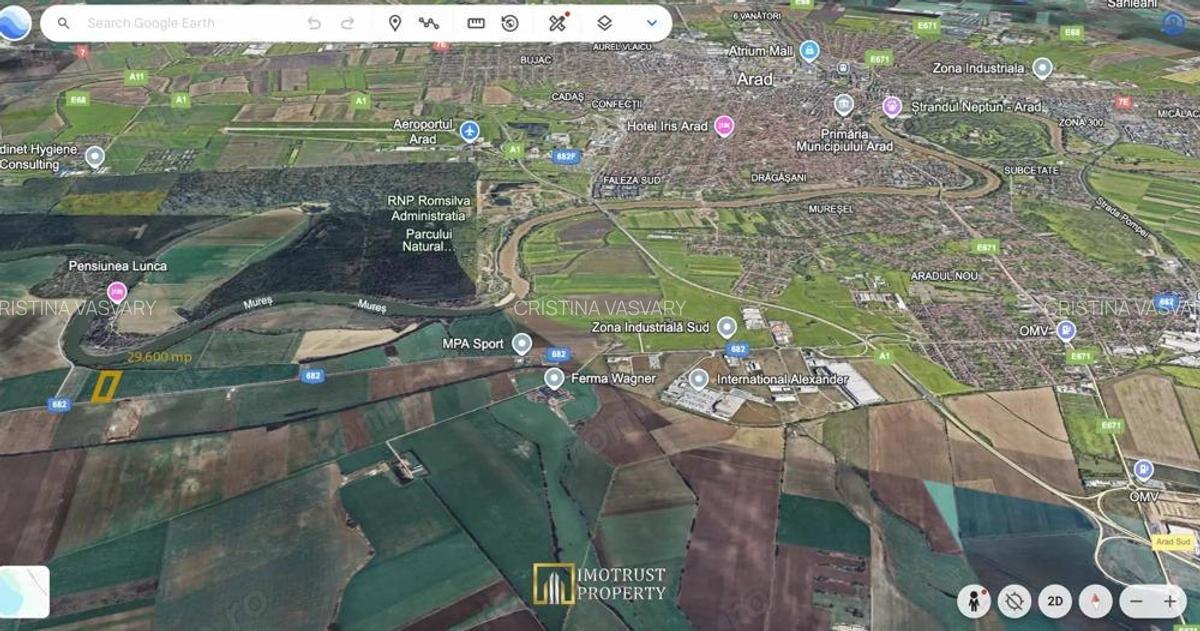Open the minimap thumbnail in bottom-left
1200x631 pixels.
(x=24, y=591)
